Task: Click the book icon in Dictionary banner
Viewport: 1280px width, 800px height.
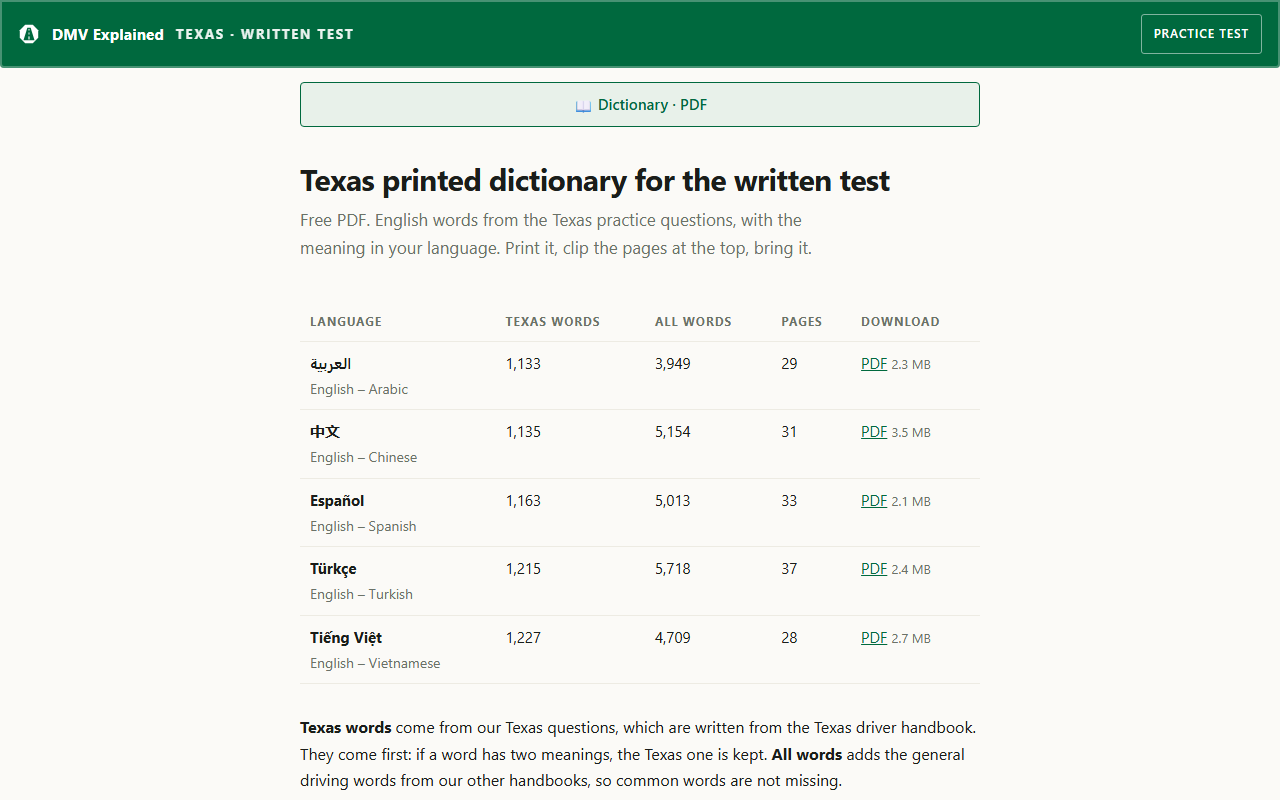Action: point(583,105)
